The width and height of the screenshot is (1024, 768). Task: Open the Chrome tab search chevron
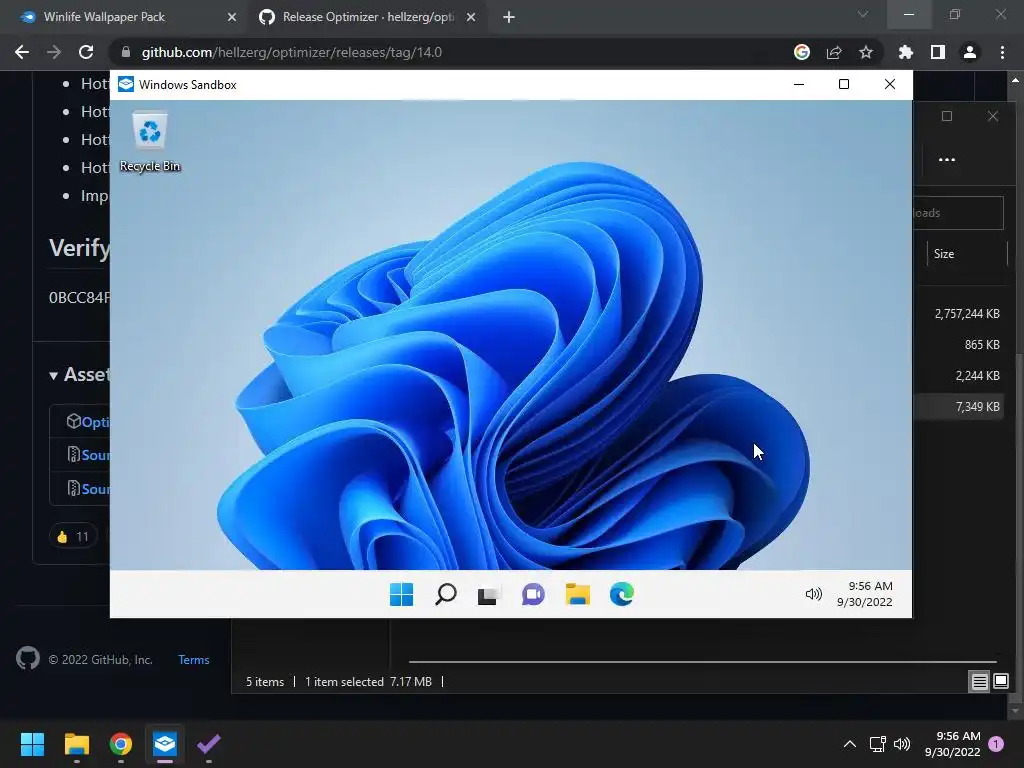(863, 14)
